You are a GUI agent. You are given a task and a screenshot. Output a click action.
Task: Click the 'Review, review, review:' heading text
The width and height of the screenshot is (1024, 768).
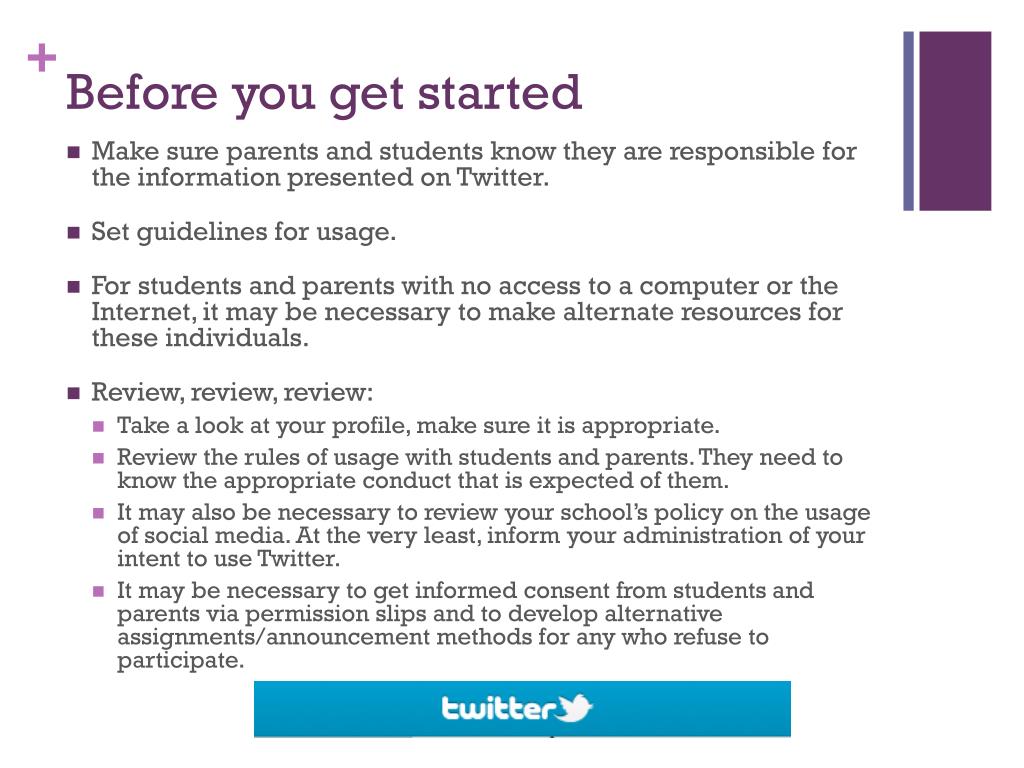pos(232,392)
